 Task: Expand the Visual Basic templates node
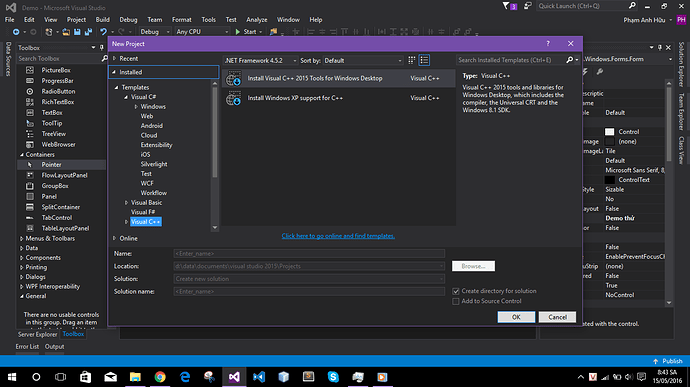(126, 203)
